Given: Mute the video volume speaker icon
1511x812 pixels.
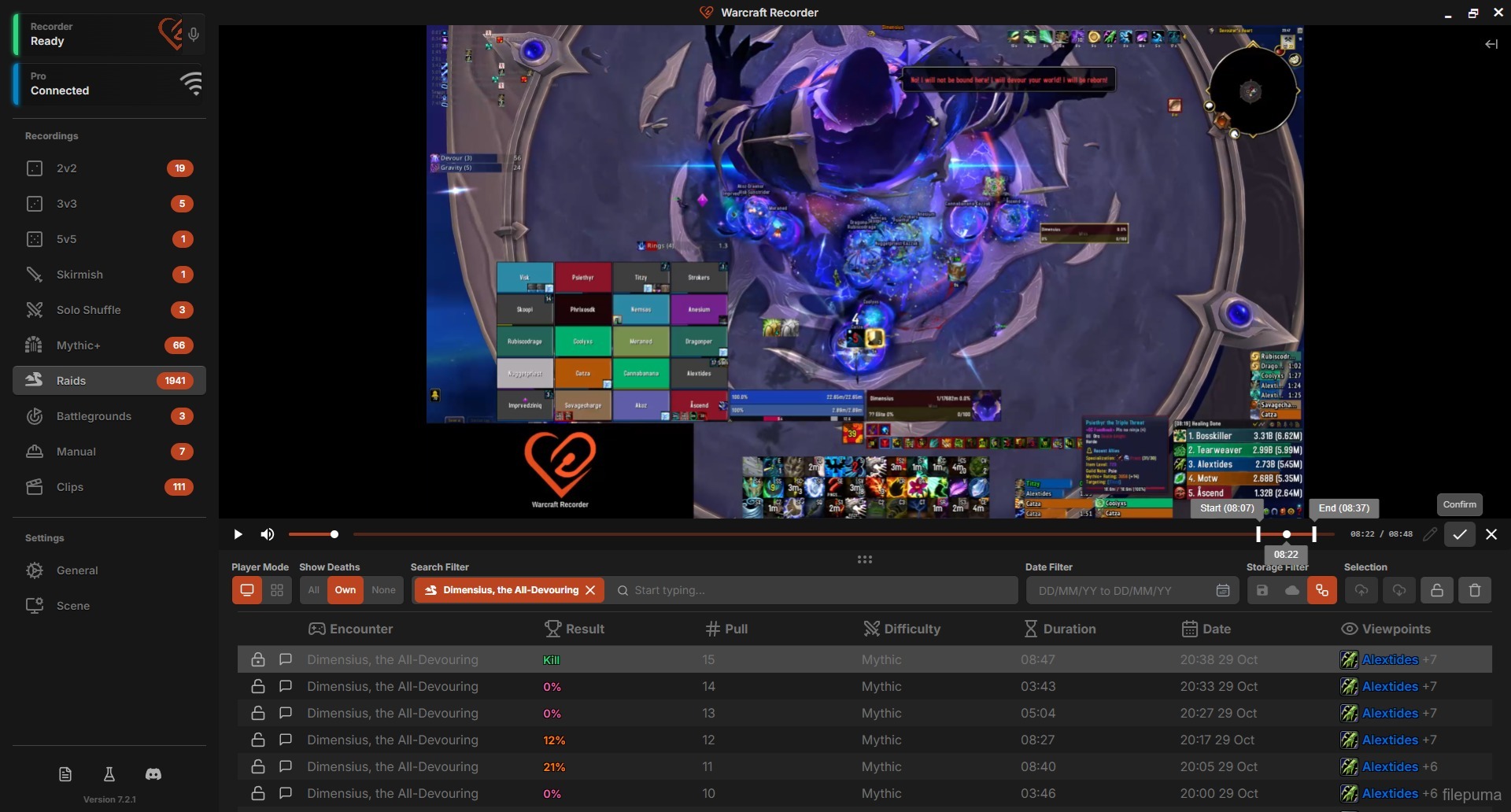Looking at the screenshot, I should [x=268, y=534].
